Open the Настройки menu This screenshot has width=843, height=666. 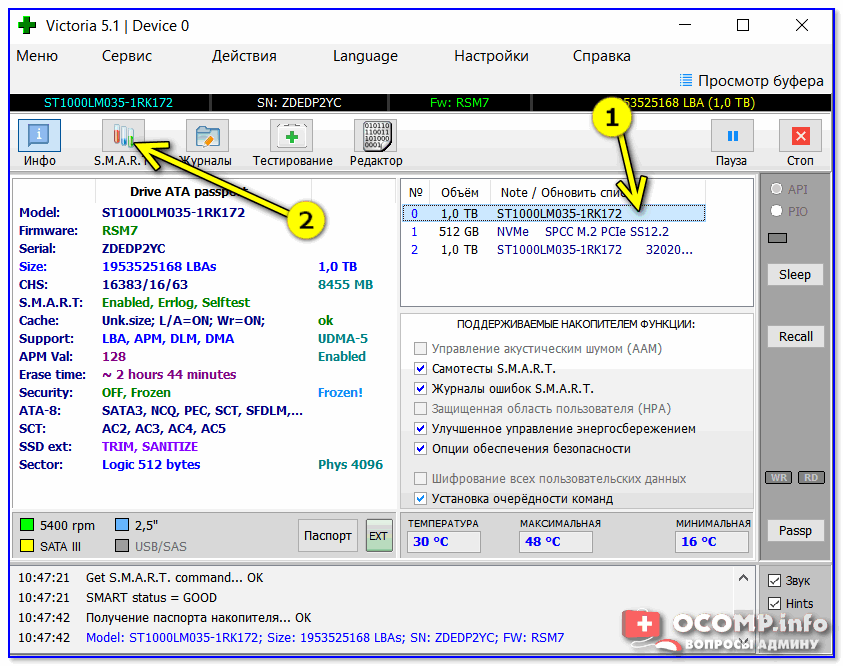click(x=491, y=56)
